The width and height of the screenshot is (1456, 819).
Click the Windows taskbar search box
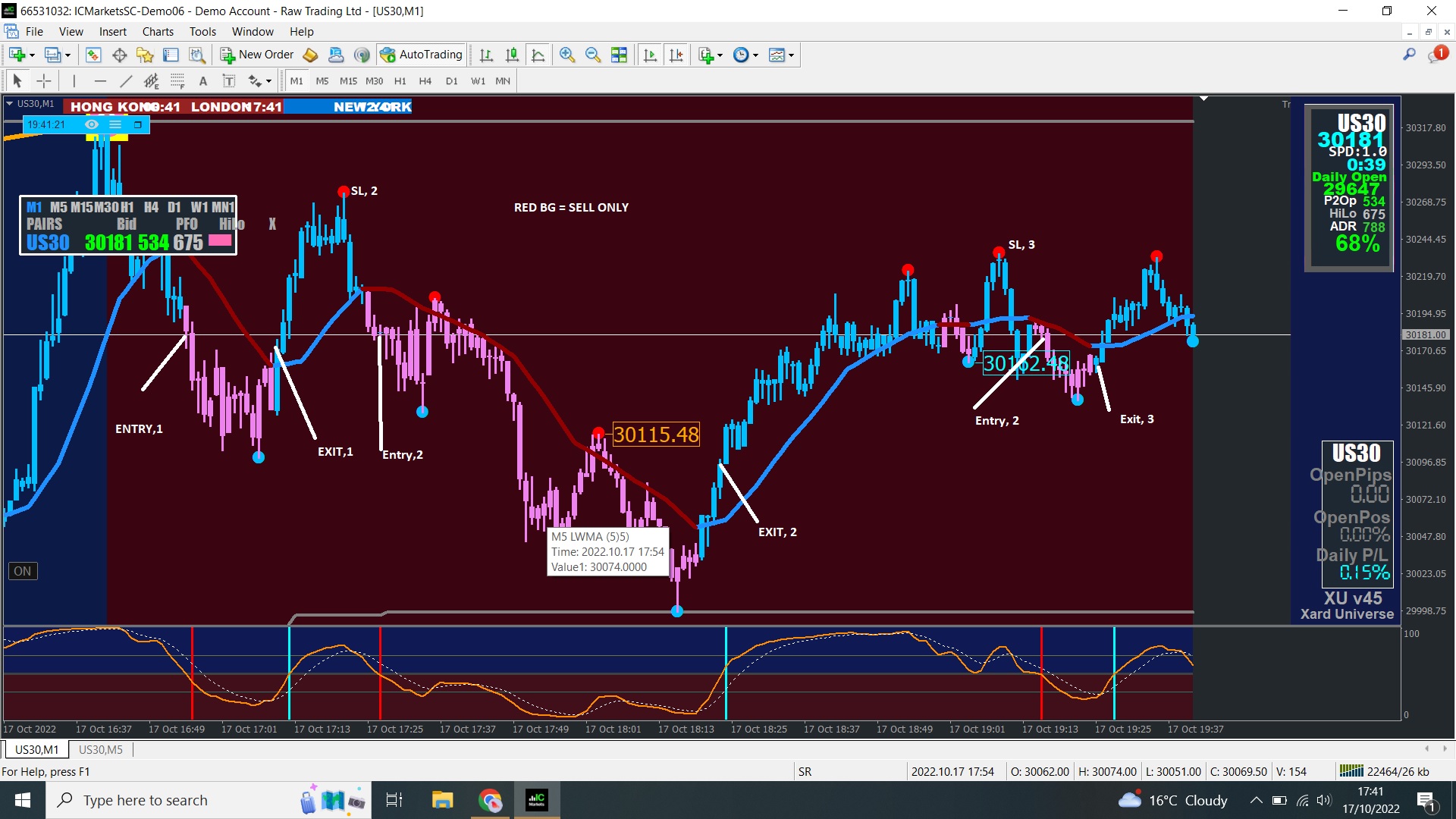pos(146,800)
